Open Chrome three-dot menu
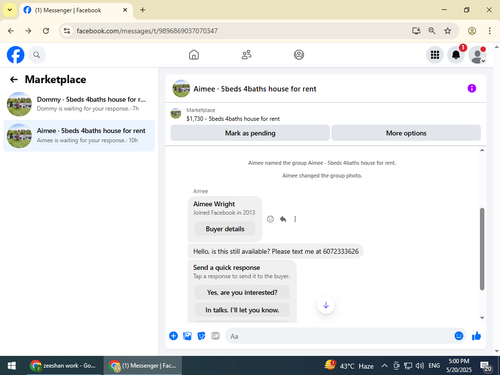Image resolution: width=500 pixels, height=375 pixels. (x=489, y=31)
